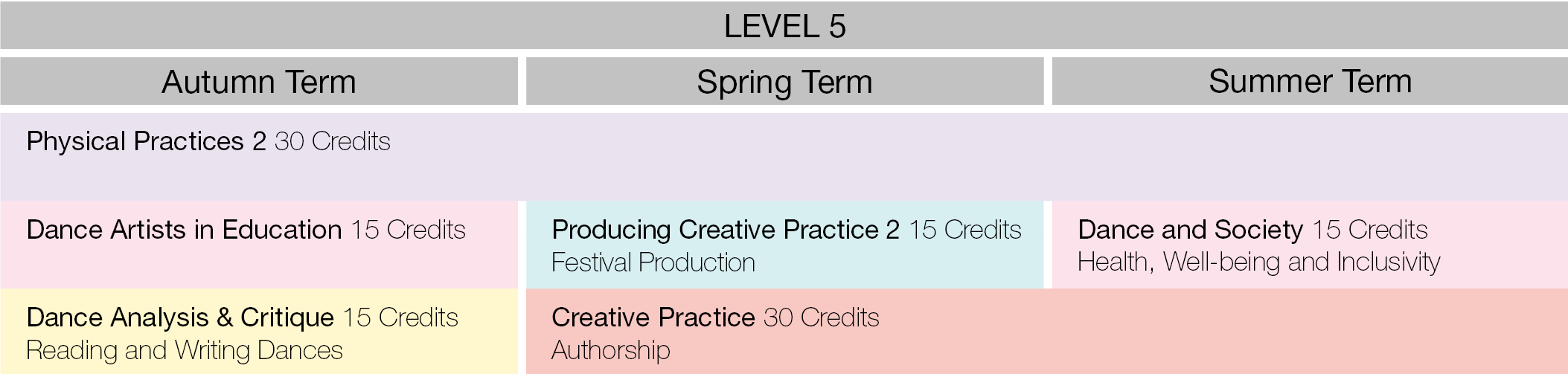Click the Festival Production subtitle

[653, 262]
